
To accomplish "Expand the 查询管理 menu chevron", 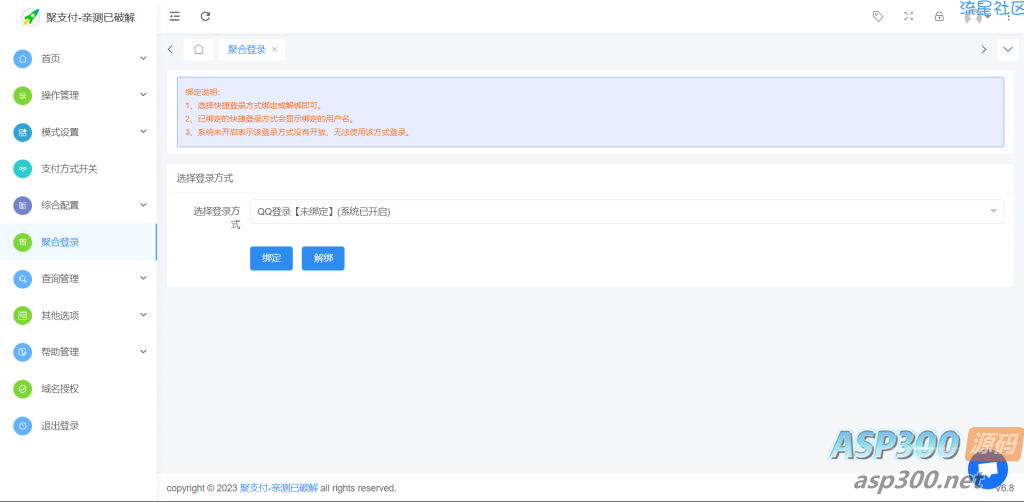I will coord(144,279).
